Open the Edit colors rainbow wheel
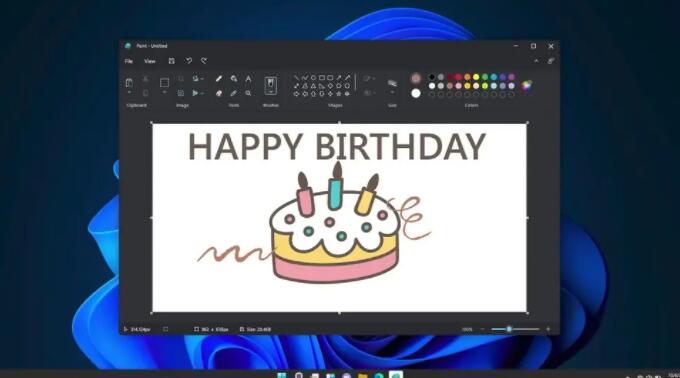 point(526,85)
